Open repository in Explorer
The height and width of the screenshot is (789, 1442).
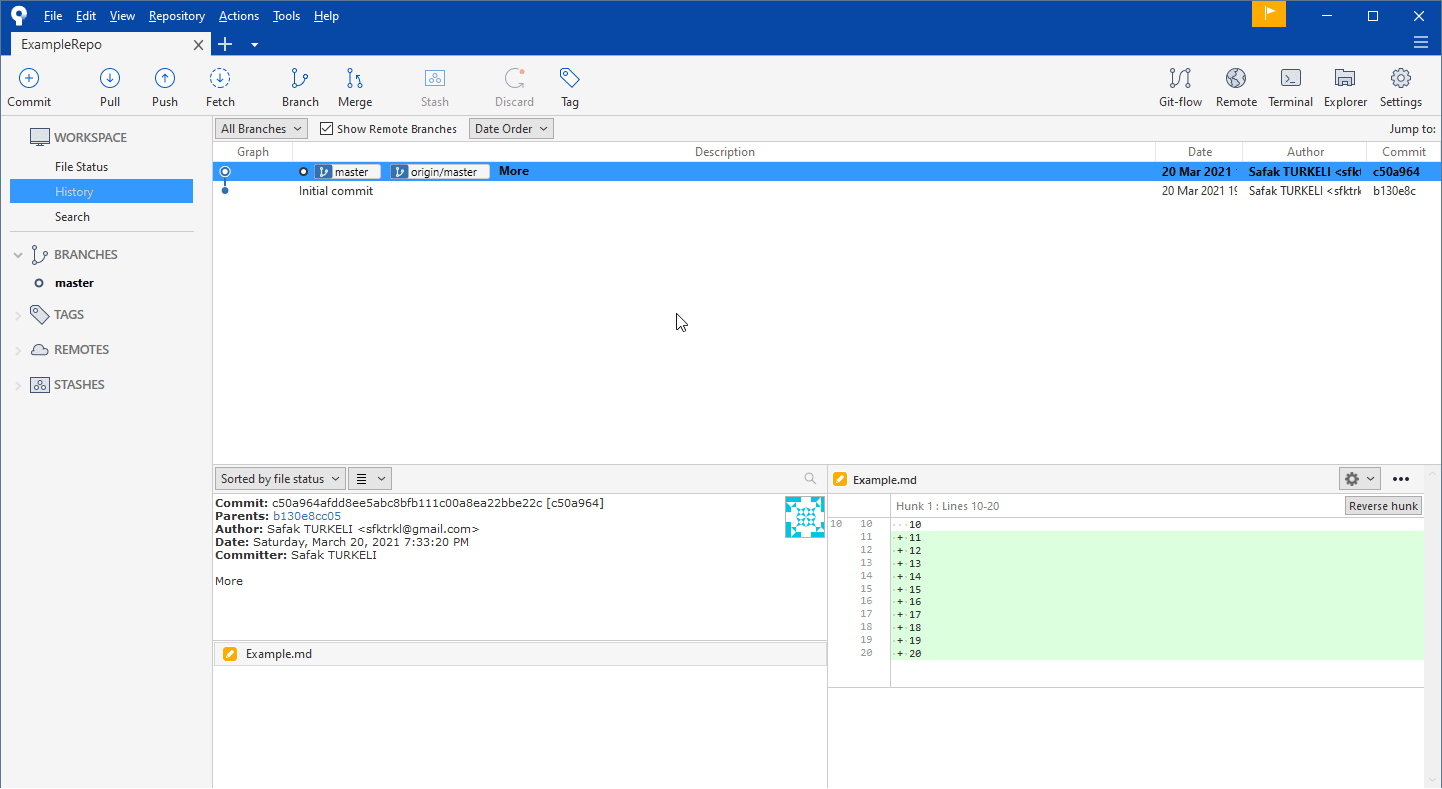(x=1345, y=78)
